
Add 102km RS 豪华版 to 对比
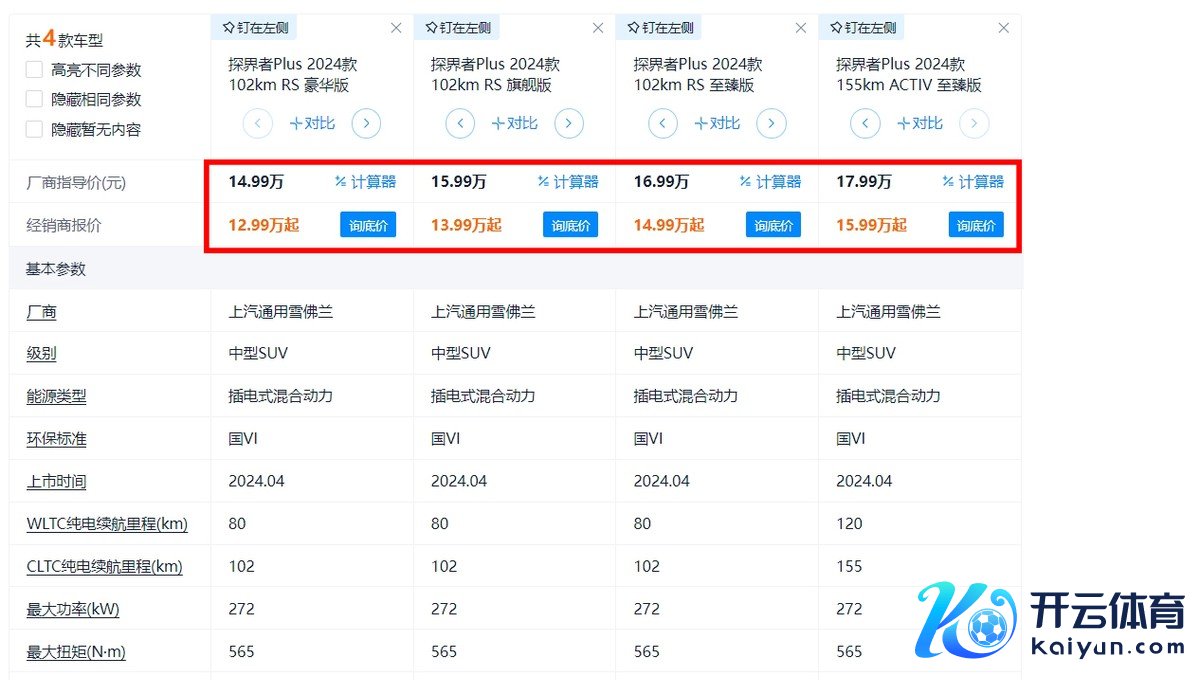tap(312, 124)
